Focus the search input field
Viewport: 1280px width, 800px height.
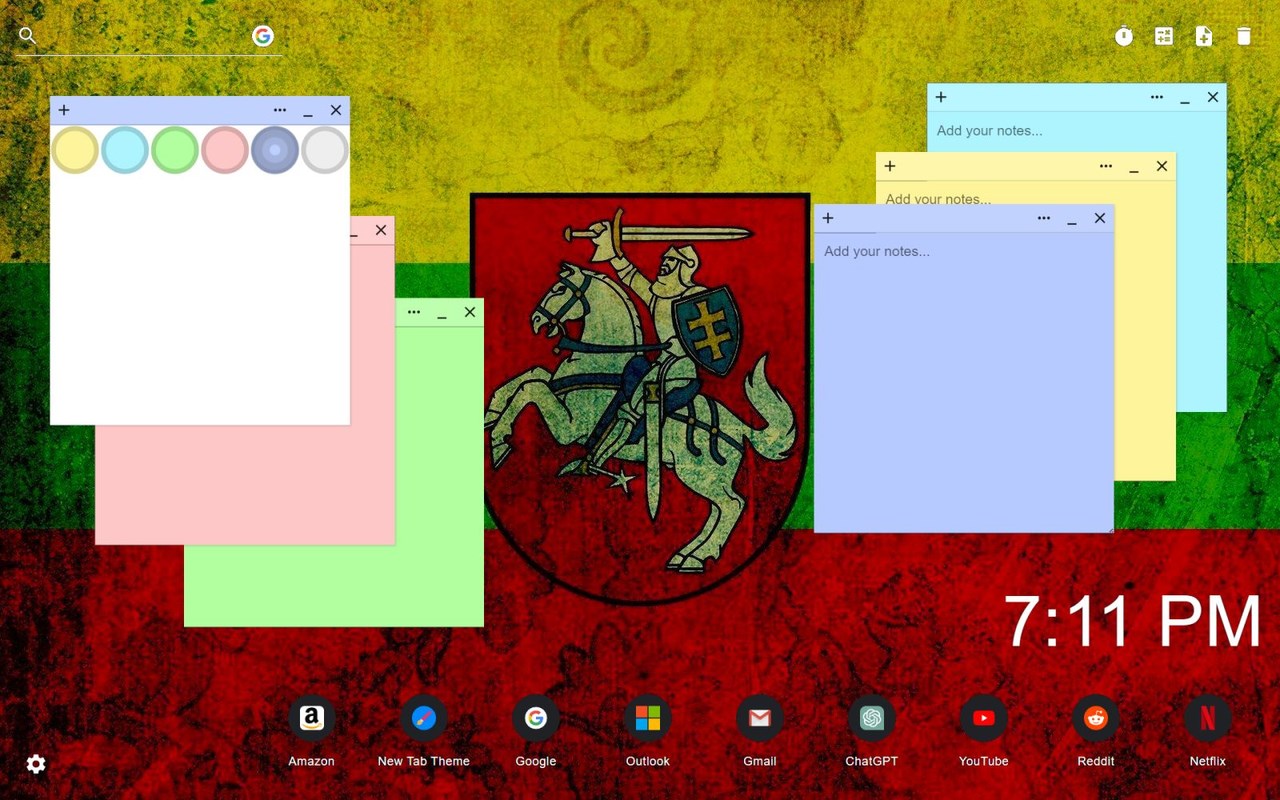click(145, 36)
